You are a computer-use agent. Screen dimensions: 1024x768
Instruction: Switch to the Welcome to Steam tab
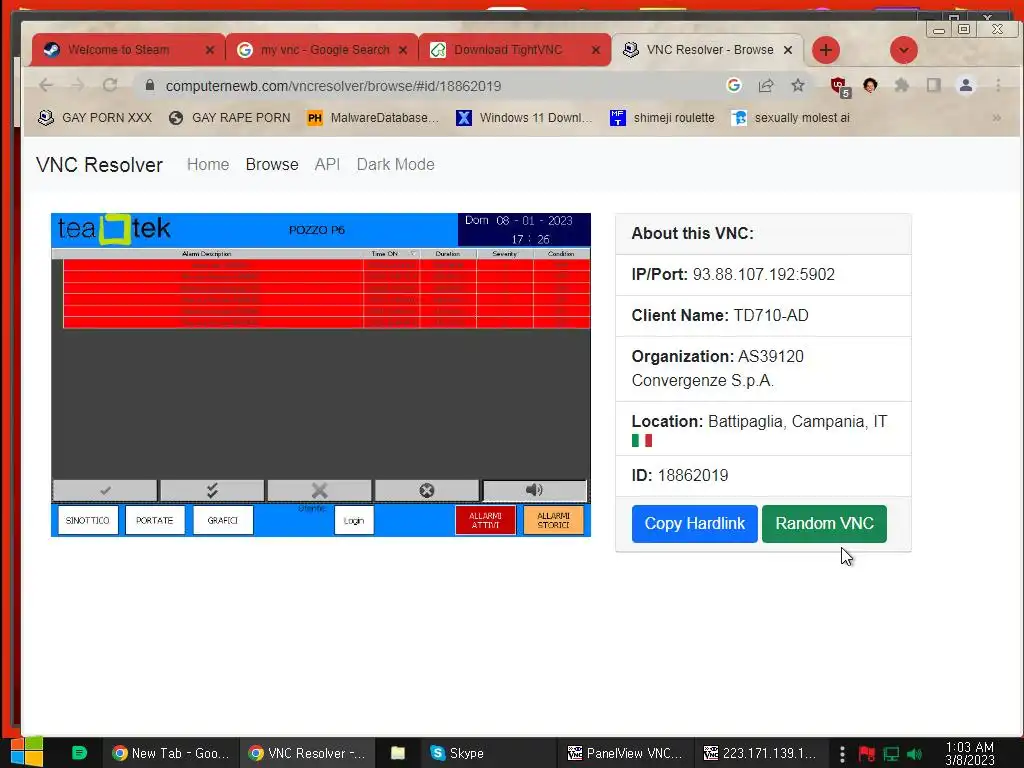pyautogui.click(x=127, y=50)
